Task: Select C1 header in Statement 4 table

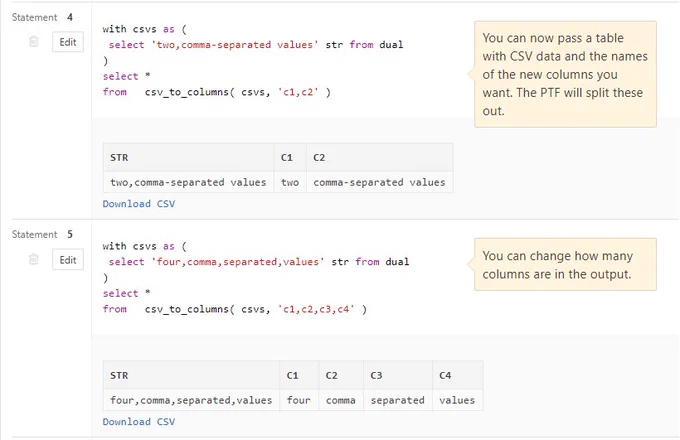Action: coord(290,157)
